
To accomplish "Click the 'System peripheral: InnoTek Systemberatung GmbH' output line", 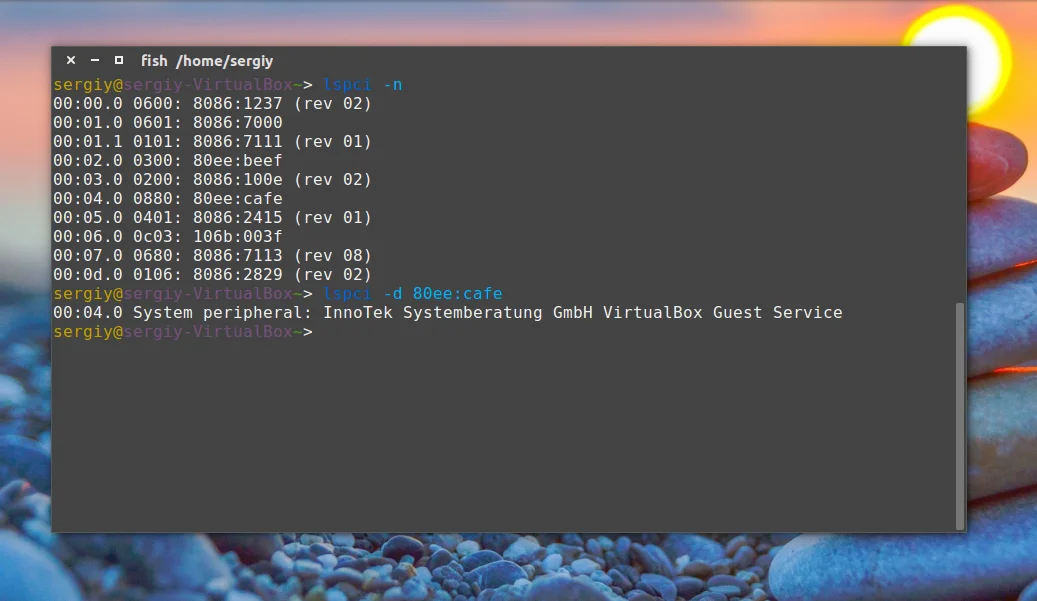I will click(x=448, y=313).
